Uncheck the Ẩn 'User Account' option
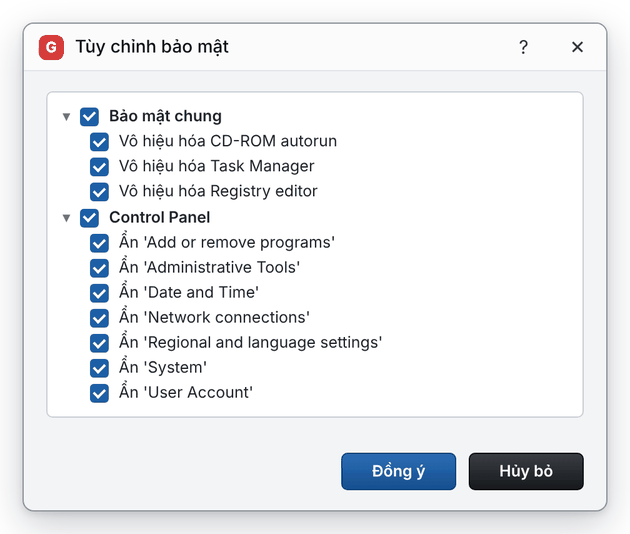This screenshot has width=630, height=534. pos(99,393)
